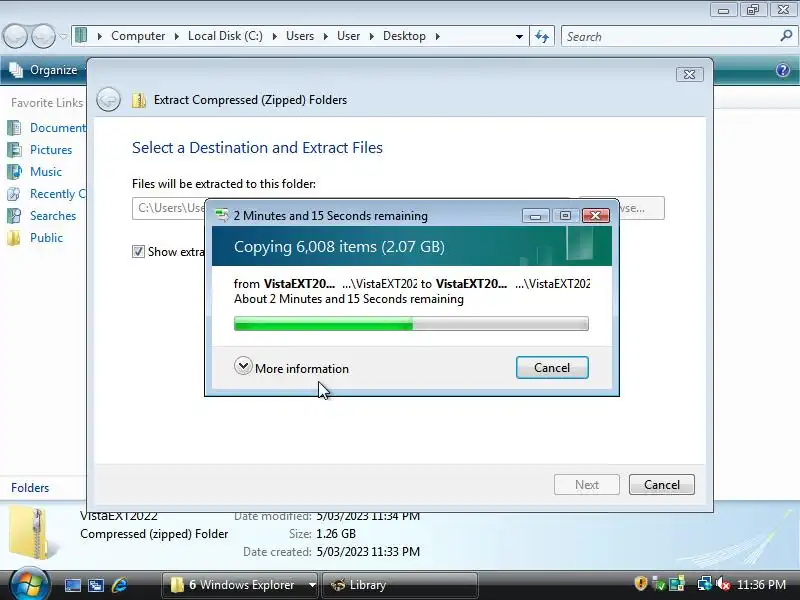
Task: Cancel the file copy operation
Action: pos(552,368)
